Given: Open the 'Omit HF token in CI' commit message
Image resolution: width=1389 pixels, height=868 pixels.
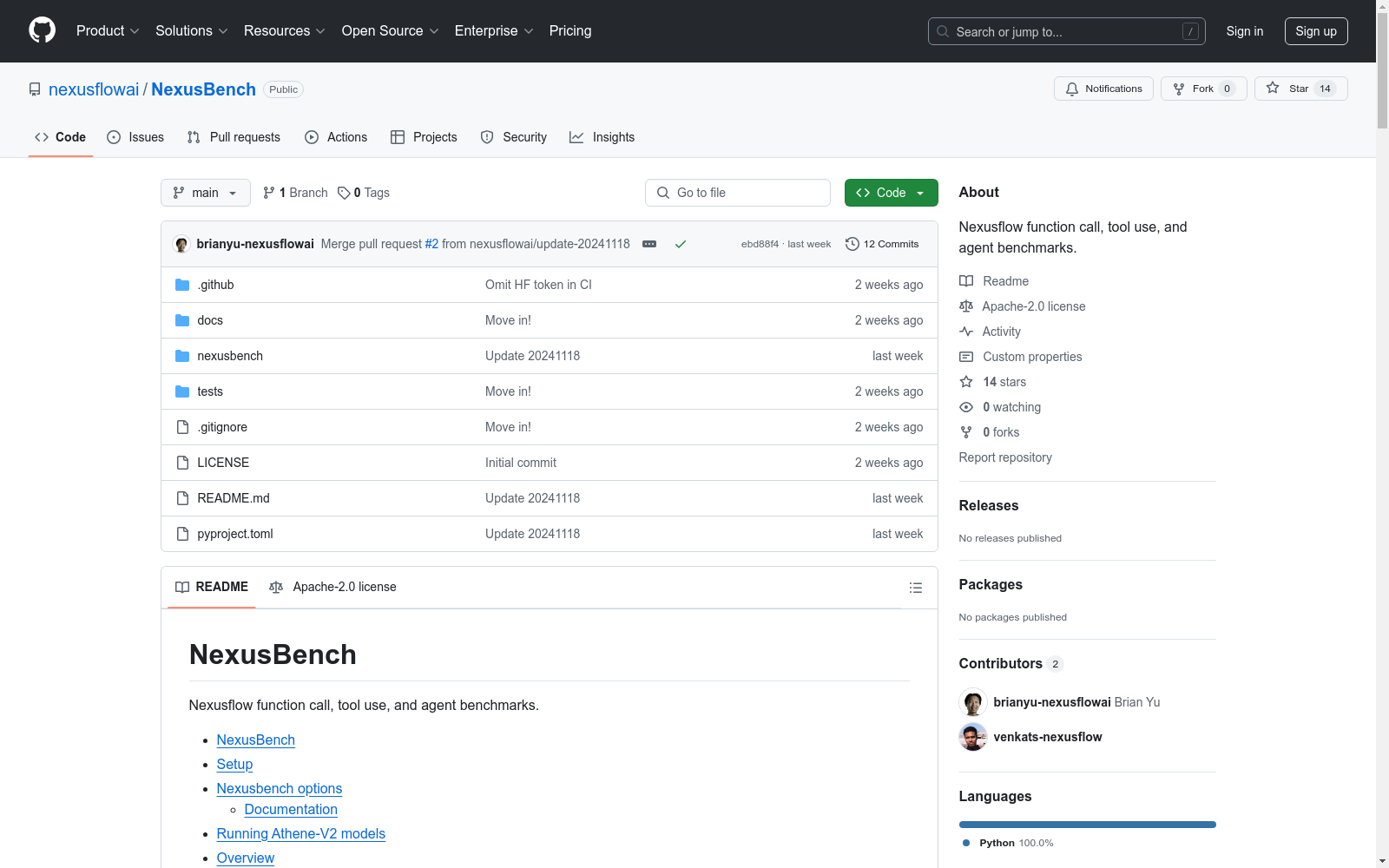Looking at the screenshot, I should (538, 285).
